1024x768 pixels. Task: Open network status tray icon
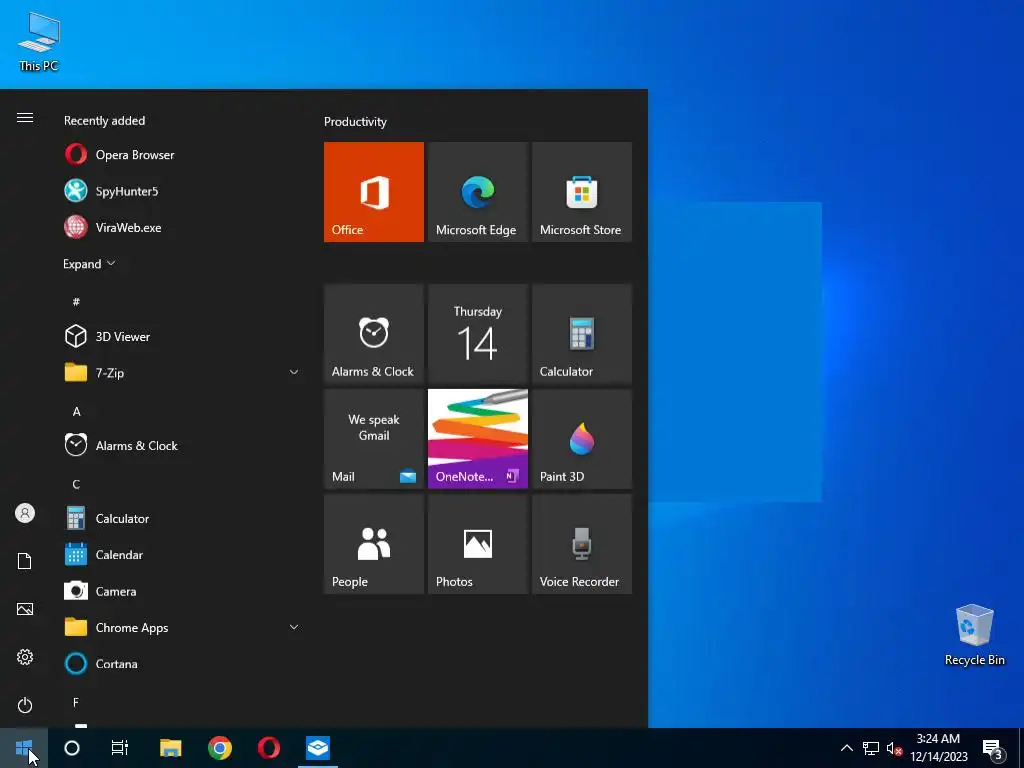point(871,748)
